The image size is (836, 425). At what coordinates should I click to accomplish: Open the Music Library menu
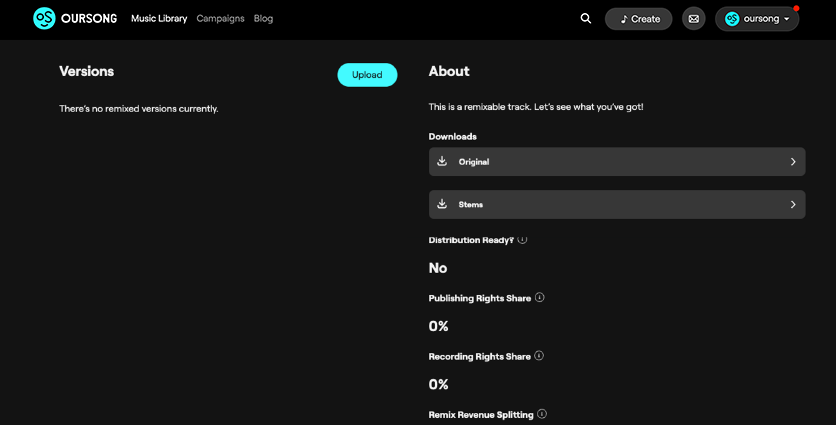click(x=159, y=19)
